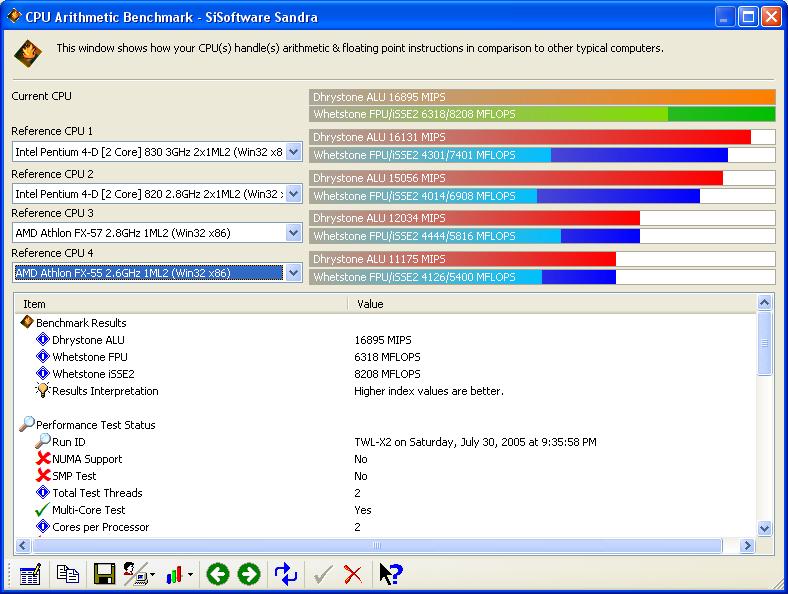This screenshot has height=594, width=788.
Task: Open the Reference CPU 1 dropdown arrow
Action: 293,151
